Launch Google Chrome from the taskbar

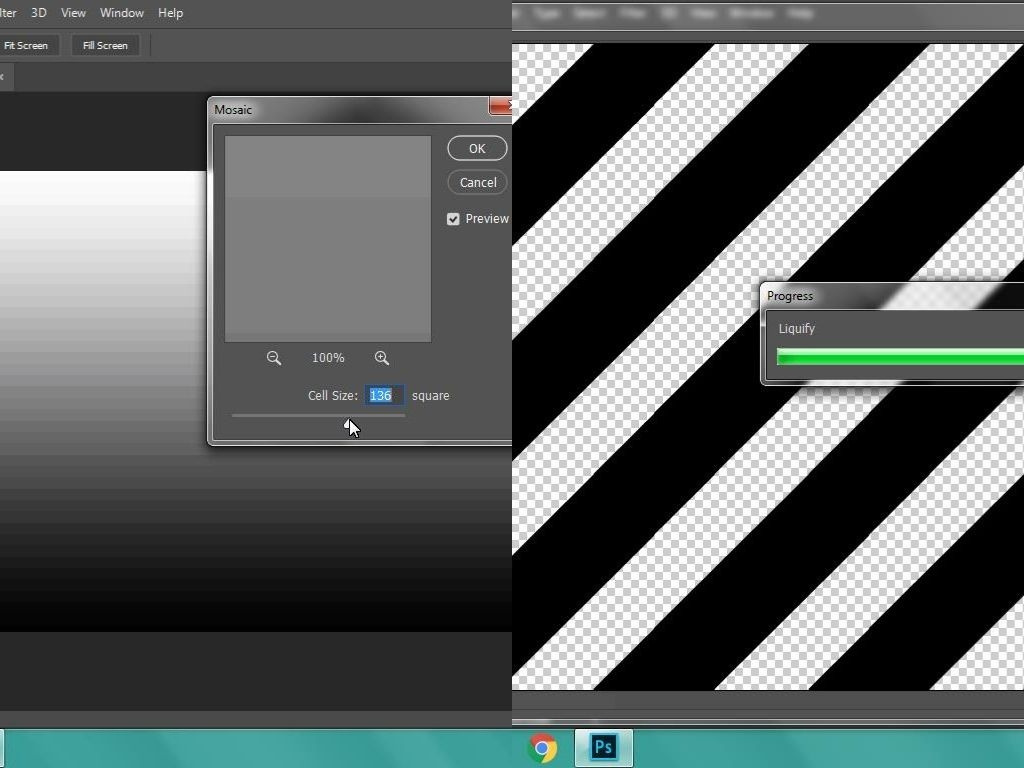pos(542,746)
